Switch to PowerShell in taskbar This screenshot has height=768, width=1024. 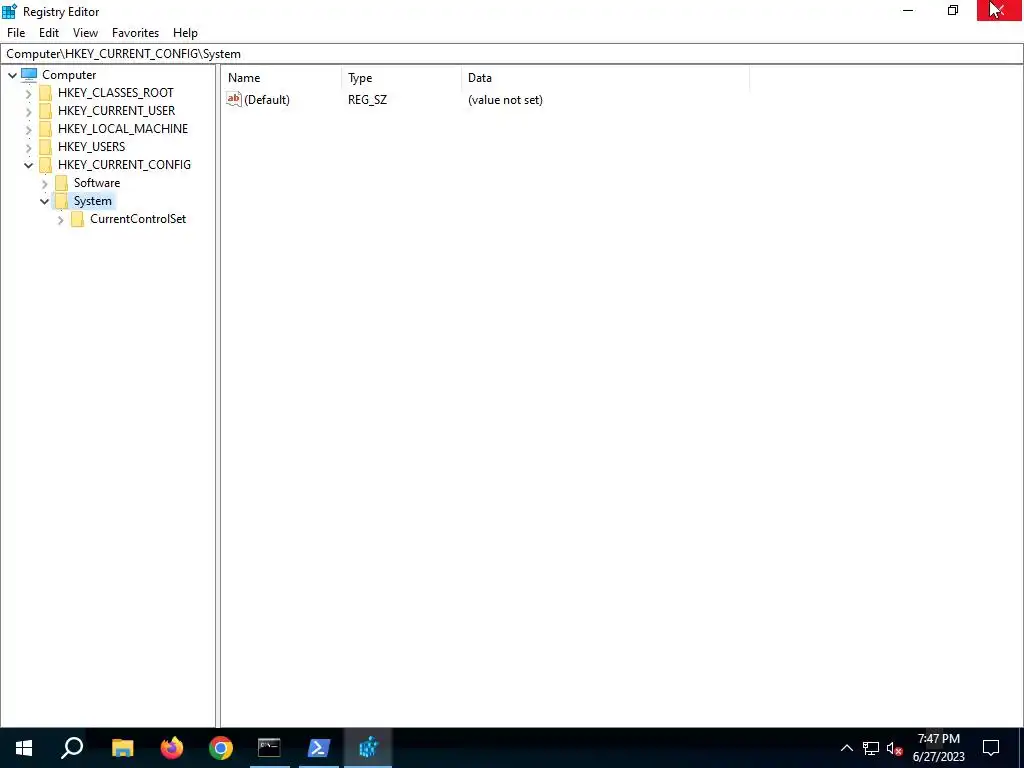[319, 748]
